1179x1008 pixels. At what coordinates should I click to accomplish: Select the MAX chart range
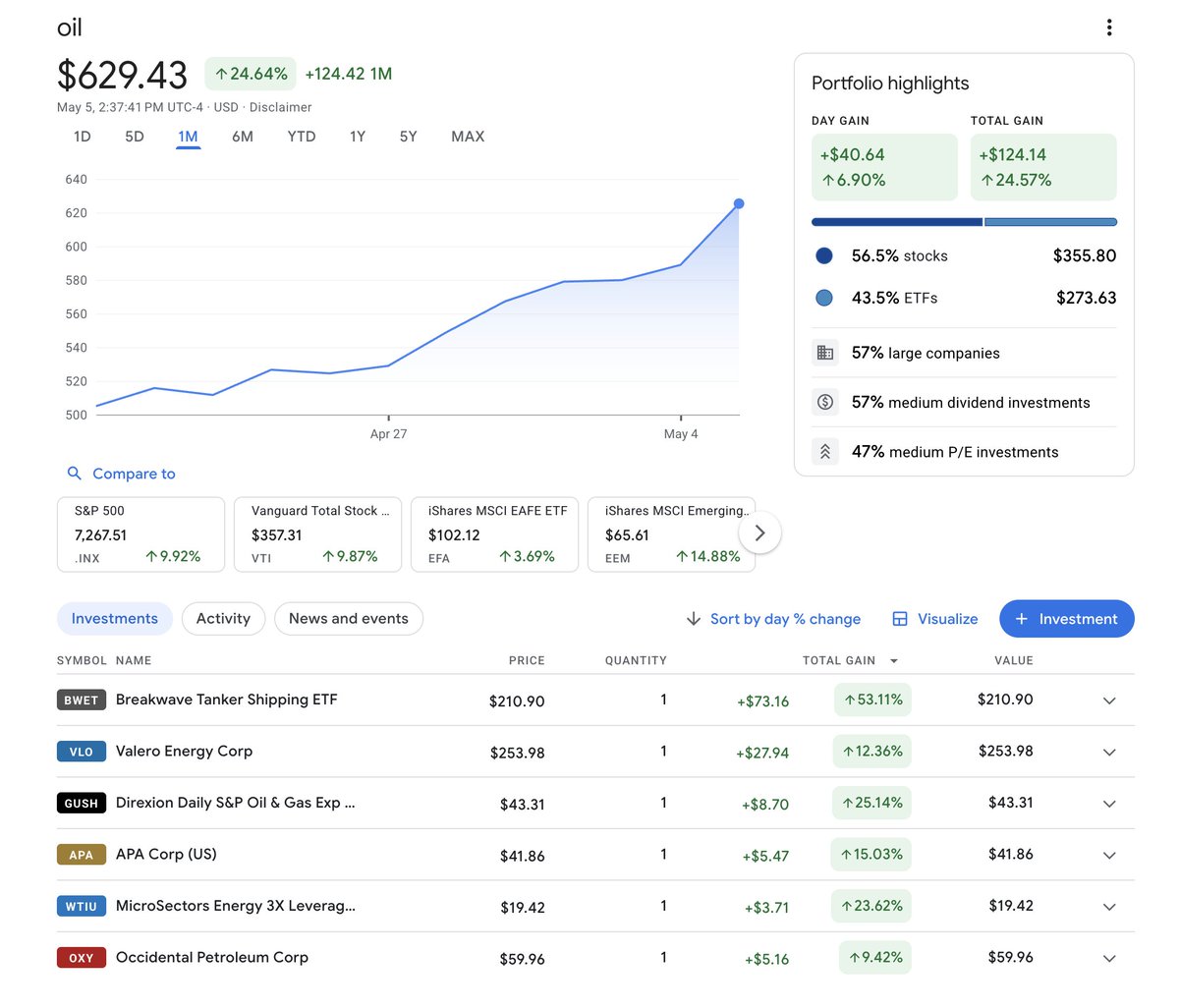click(468, 137)
